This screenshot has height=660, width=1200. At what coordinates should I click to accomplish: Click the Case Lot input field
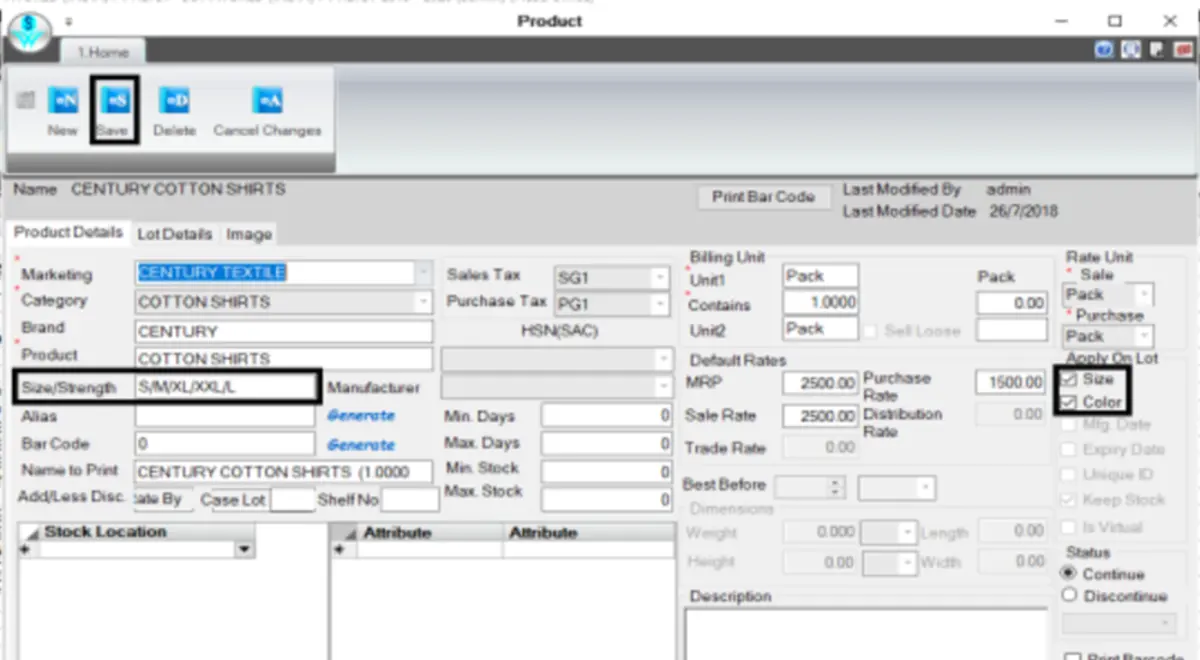tap(293, 499)
